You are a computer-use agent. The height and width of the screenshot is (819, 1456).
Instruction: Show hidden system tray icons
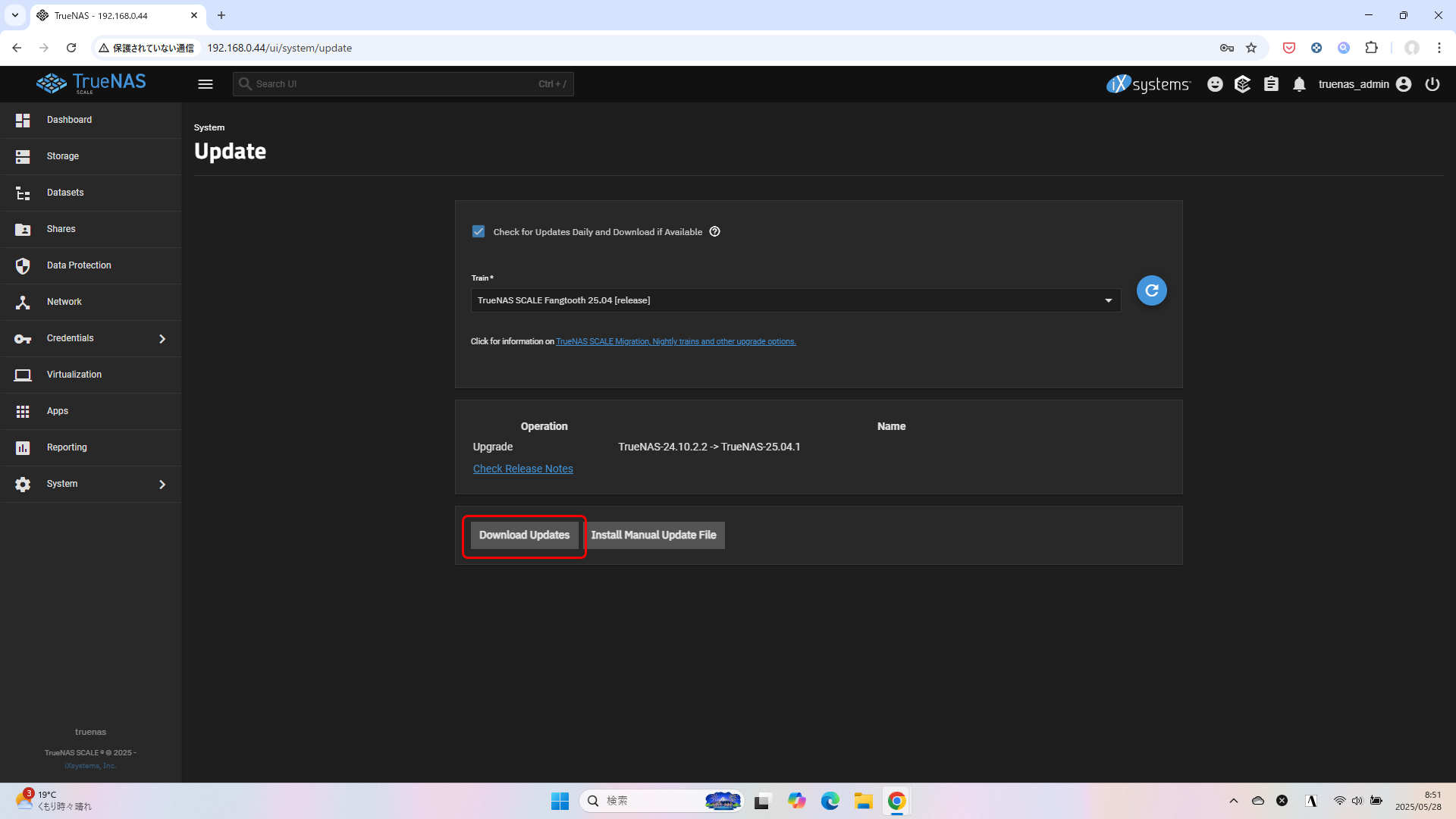coord(1234,801)
